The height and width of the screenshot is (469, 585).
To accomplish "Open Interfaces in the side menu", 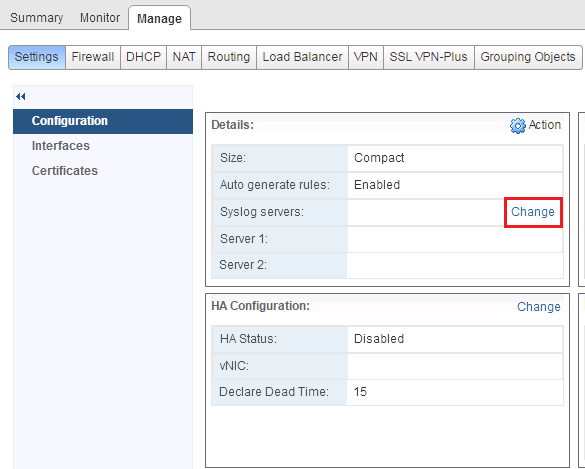I will coord(61,146).
